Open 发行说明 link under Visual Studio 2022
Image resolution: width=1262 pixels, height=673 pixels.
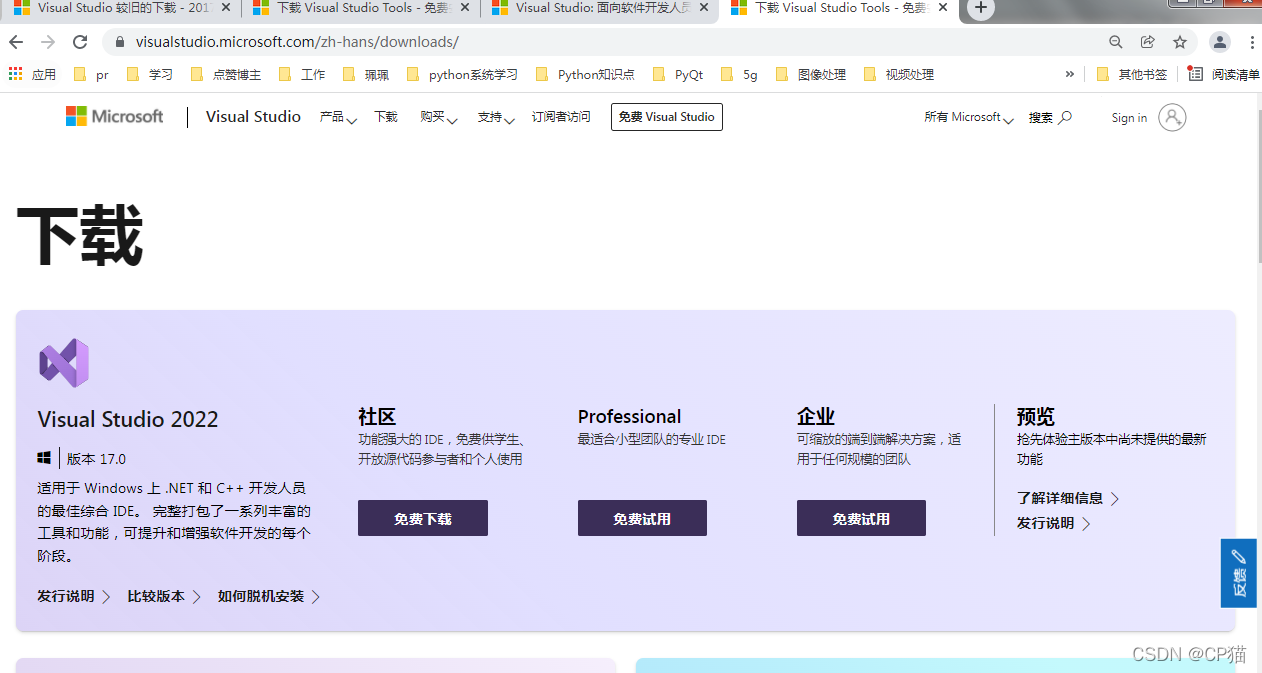tap(74, 596)
